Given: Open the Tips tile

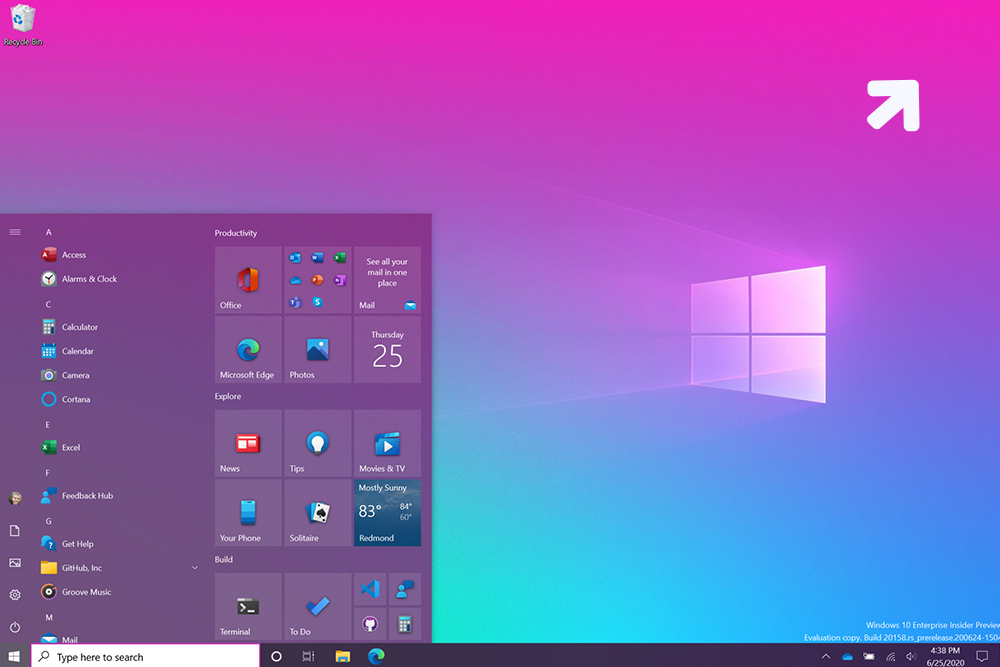Looking at the screenshot, I should (x=318, y=443).
